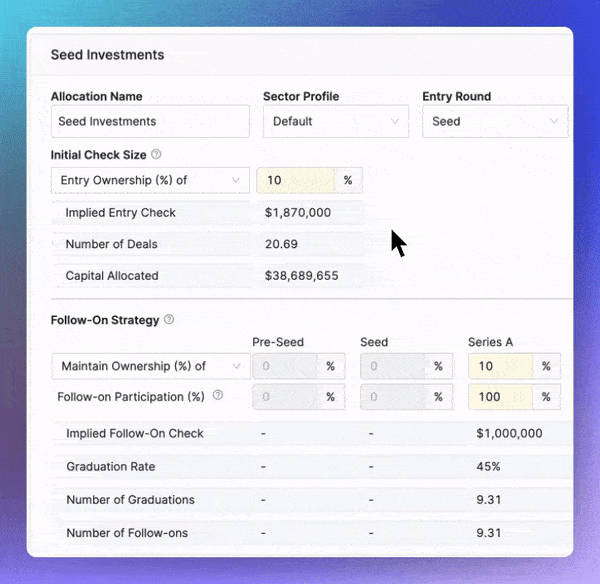Click the Seed Investments panel title
Viewport: 600px width, 584px height.
pyautogui.click(x=108, y=55)
